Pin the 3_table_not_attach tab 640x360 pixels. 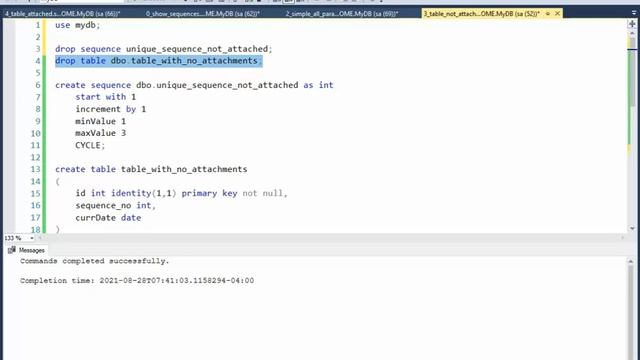pos(548,13)
